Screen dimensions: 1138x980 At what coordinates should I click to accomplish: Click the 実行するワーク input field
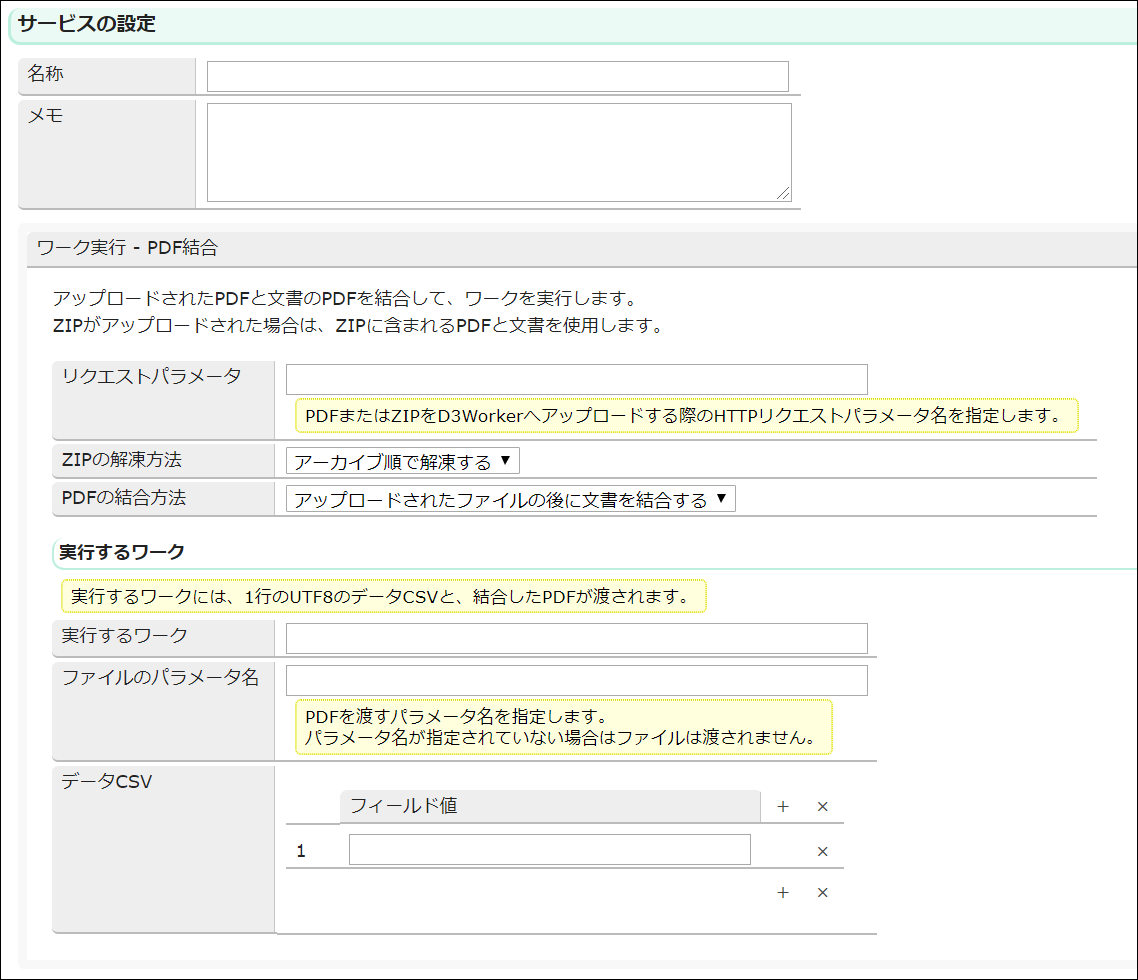(576, 639)
